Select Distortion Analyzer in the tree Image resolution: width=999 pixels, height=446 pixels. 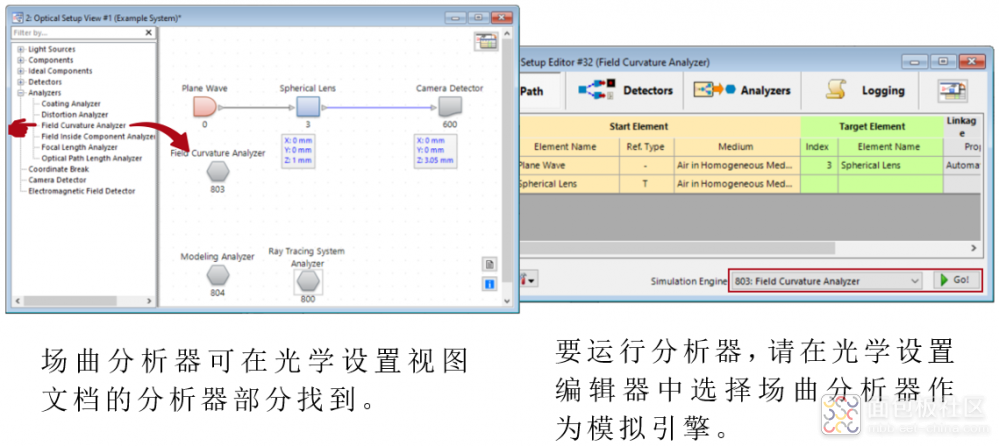(75, 115)
